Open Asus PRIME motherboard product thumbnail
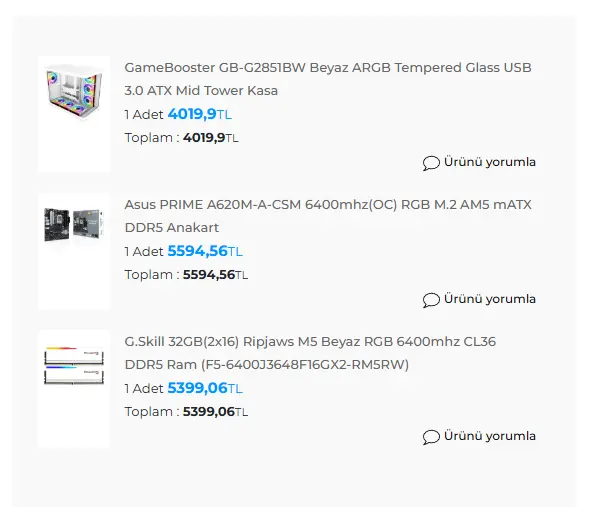The image size is (603, 507). tap(74, 252)
